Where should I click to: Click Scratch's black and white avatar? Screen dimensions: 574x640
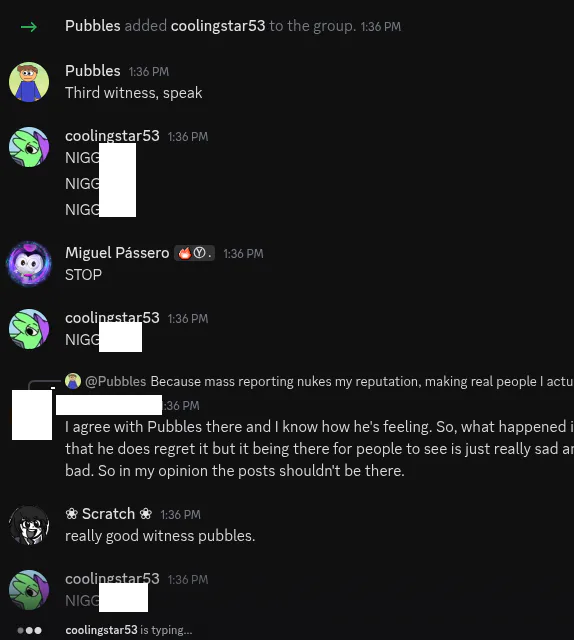pyautogui.click(x=29, y=525)
